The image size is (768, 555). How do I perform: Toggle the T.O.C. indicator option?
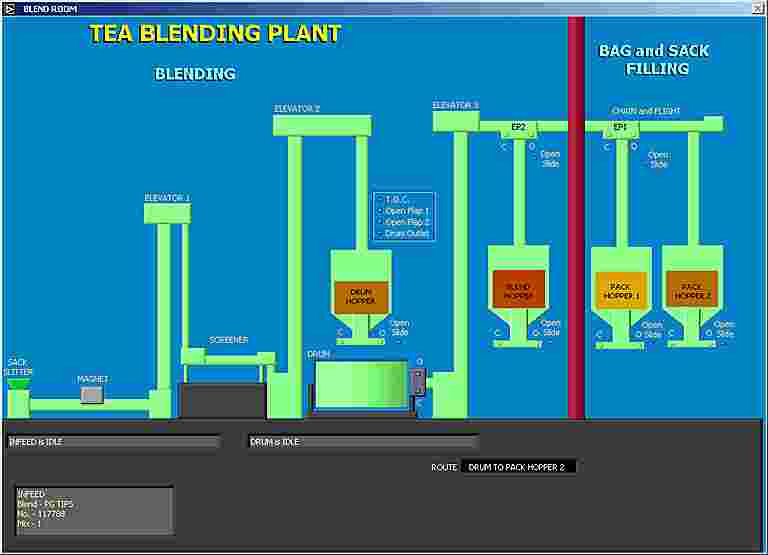coord(397,200)
